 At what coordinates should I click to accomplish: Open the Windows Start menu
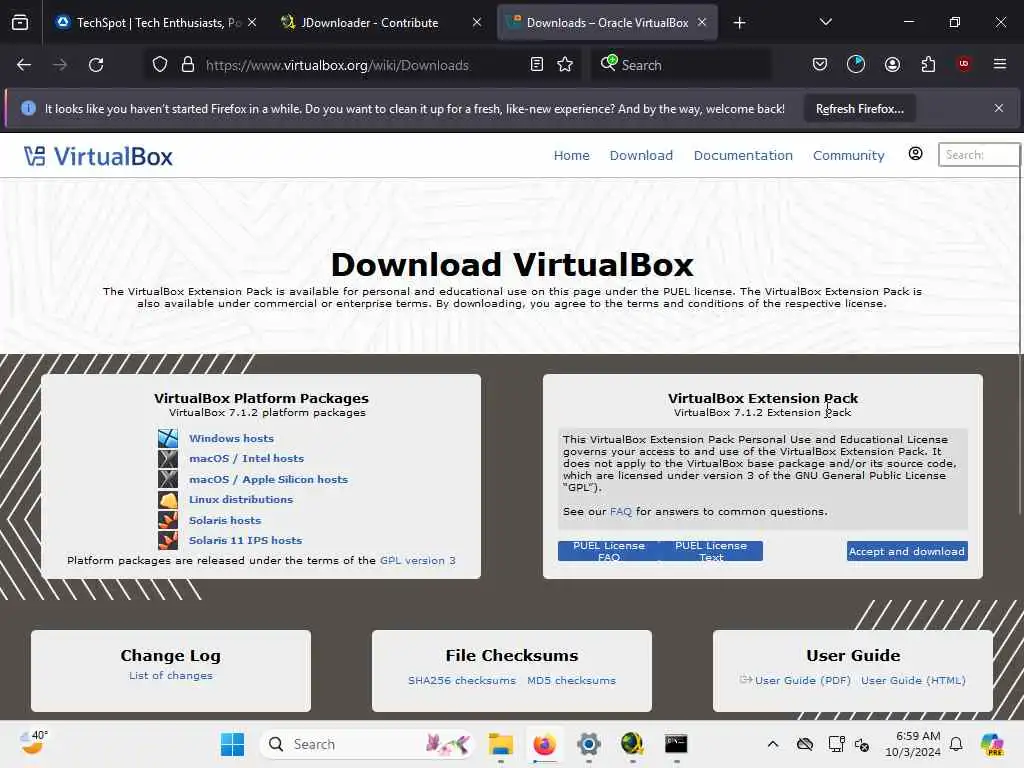pos(232,744)
